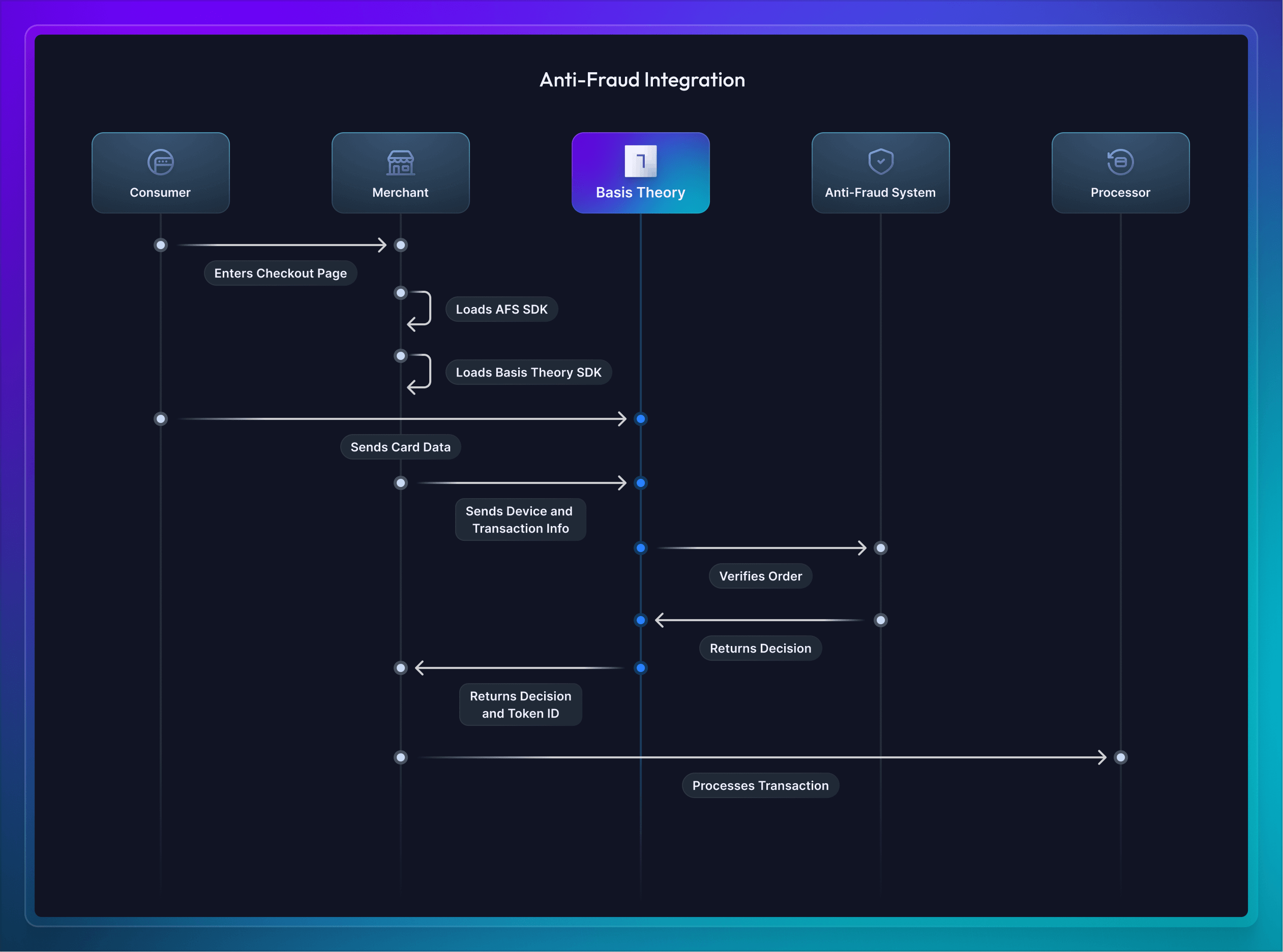Select the Processor participant box

(x=1120, y=173)
